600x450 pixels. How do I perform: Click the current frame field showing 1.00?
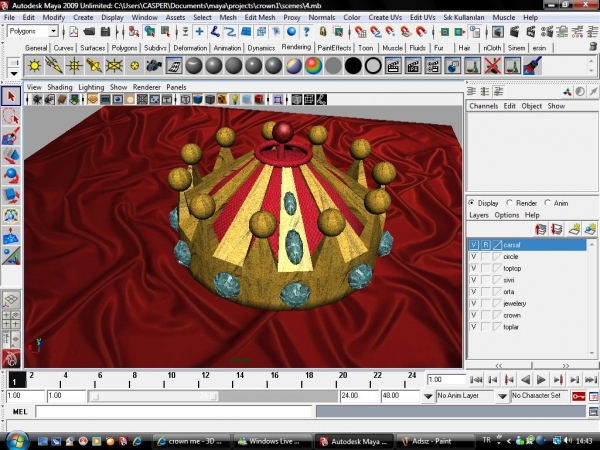click(446, 380)
